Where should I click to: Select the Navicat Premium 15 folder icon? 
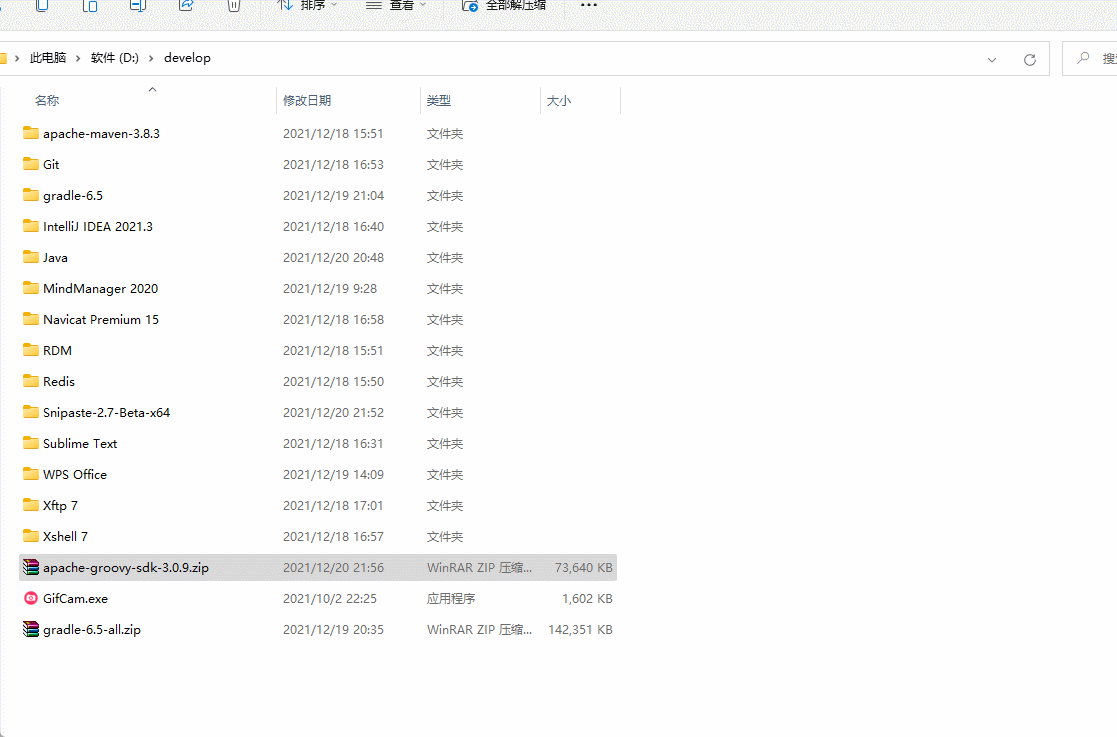(31, 319)
